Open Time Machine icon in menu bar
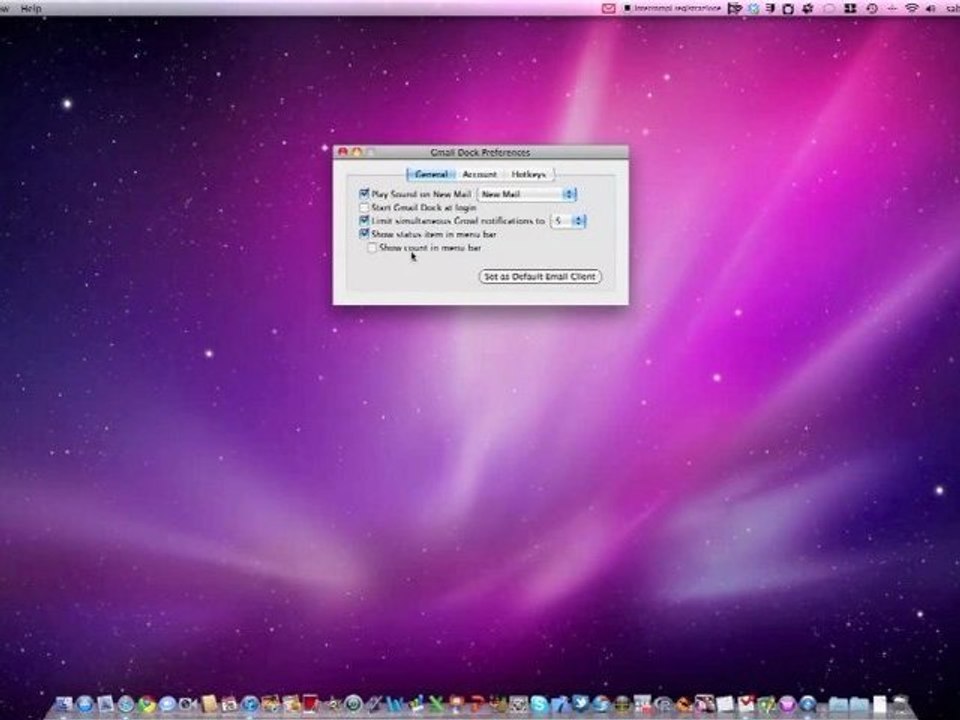This screenshot has height=720, width=960. coord(872,8)
